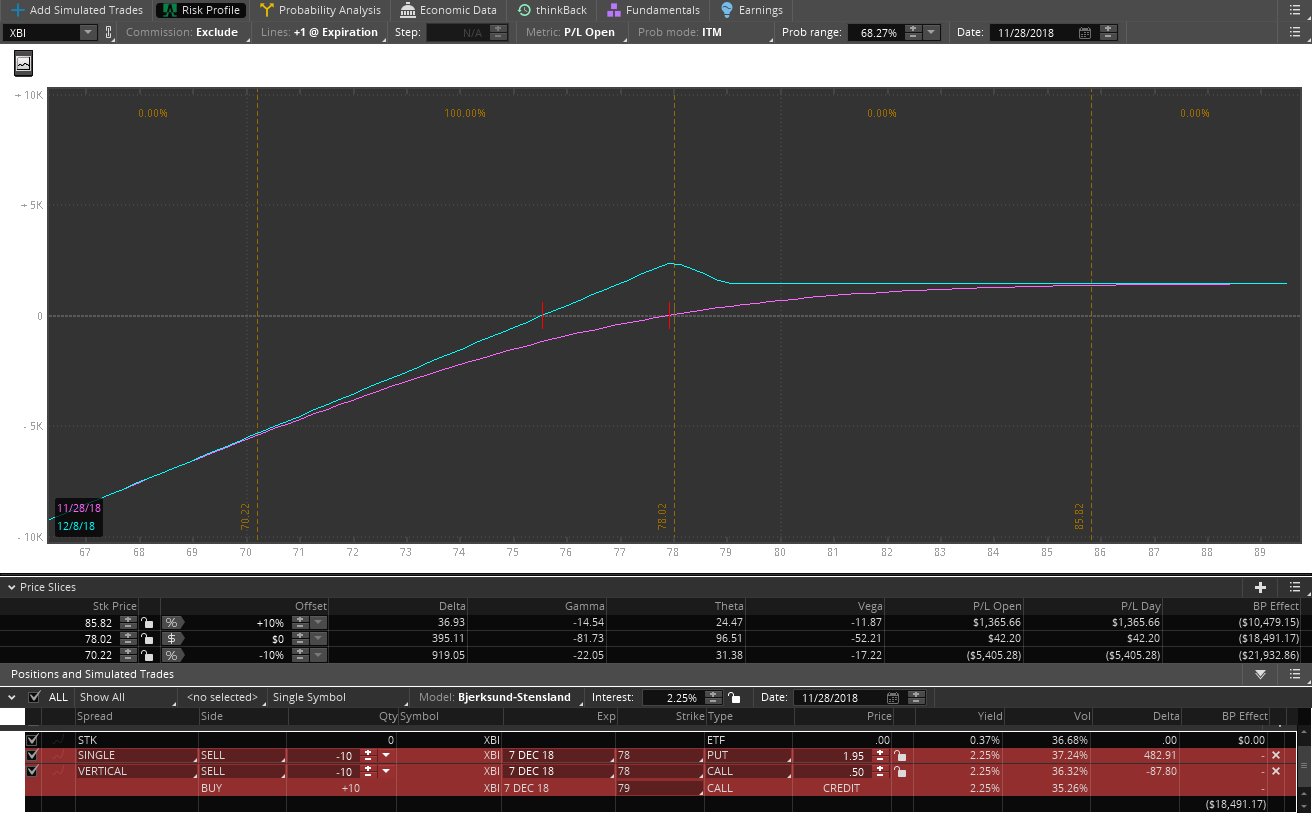This screenshot has height=813, width=1312.
Task: Click lock icon on 85.82 price slice
Action: pyautogui.click(x=147, y=622)
